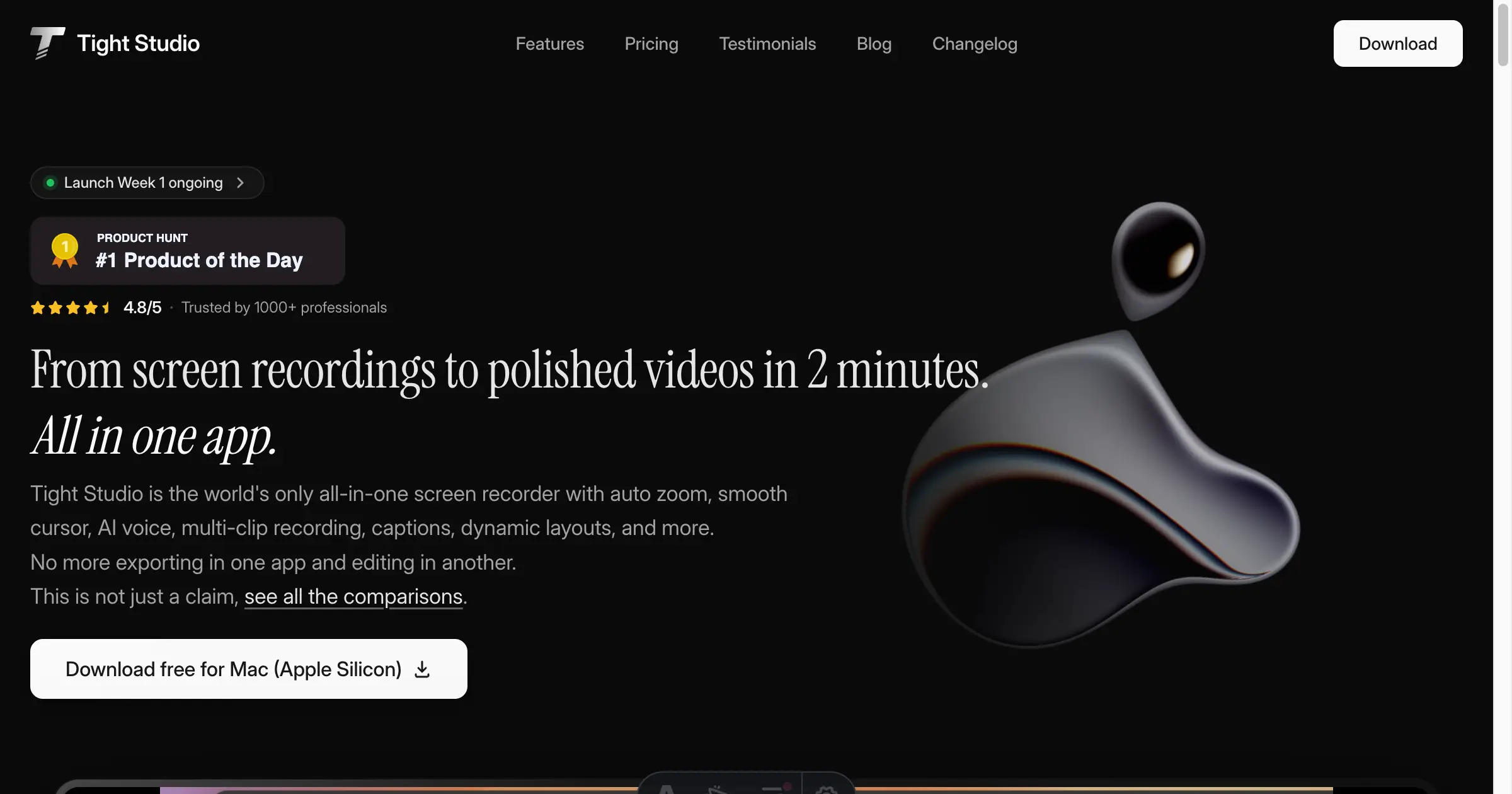The height and width of the screenshot is (794, 1512).
Task: Open the Changelog nav item
Action: [x=975, y=43]
